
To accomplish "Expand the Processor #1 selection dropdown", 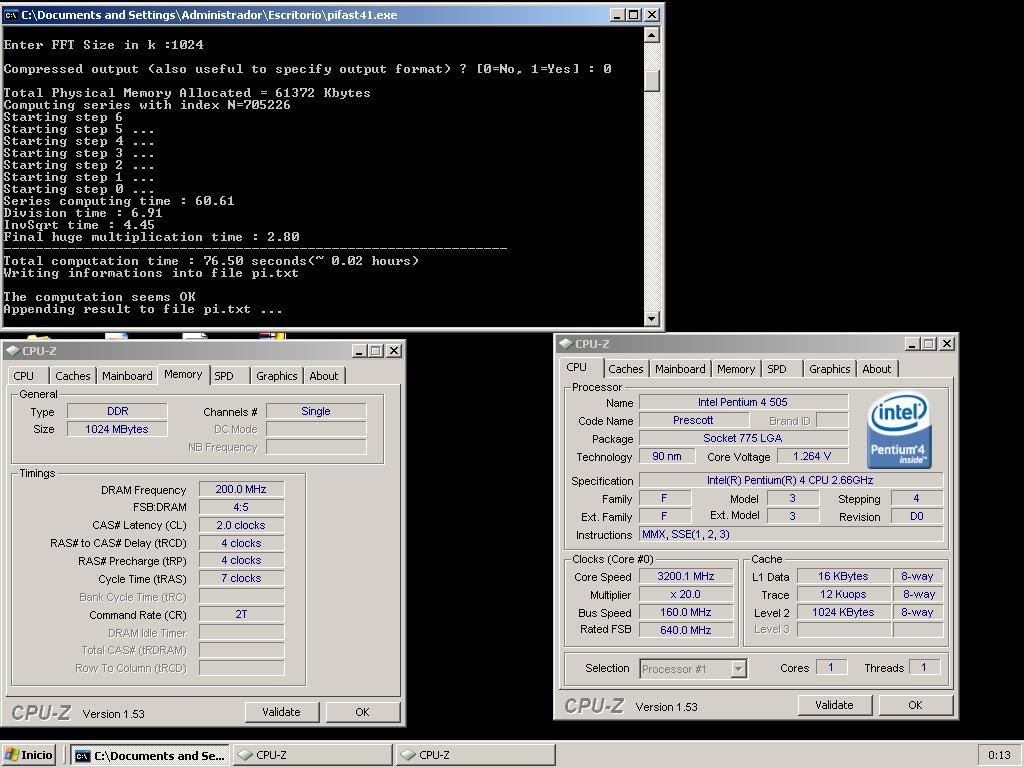I will (739, 669).
